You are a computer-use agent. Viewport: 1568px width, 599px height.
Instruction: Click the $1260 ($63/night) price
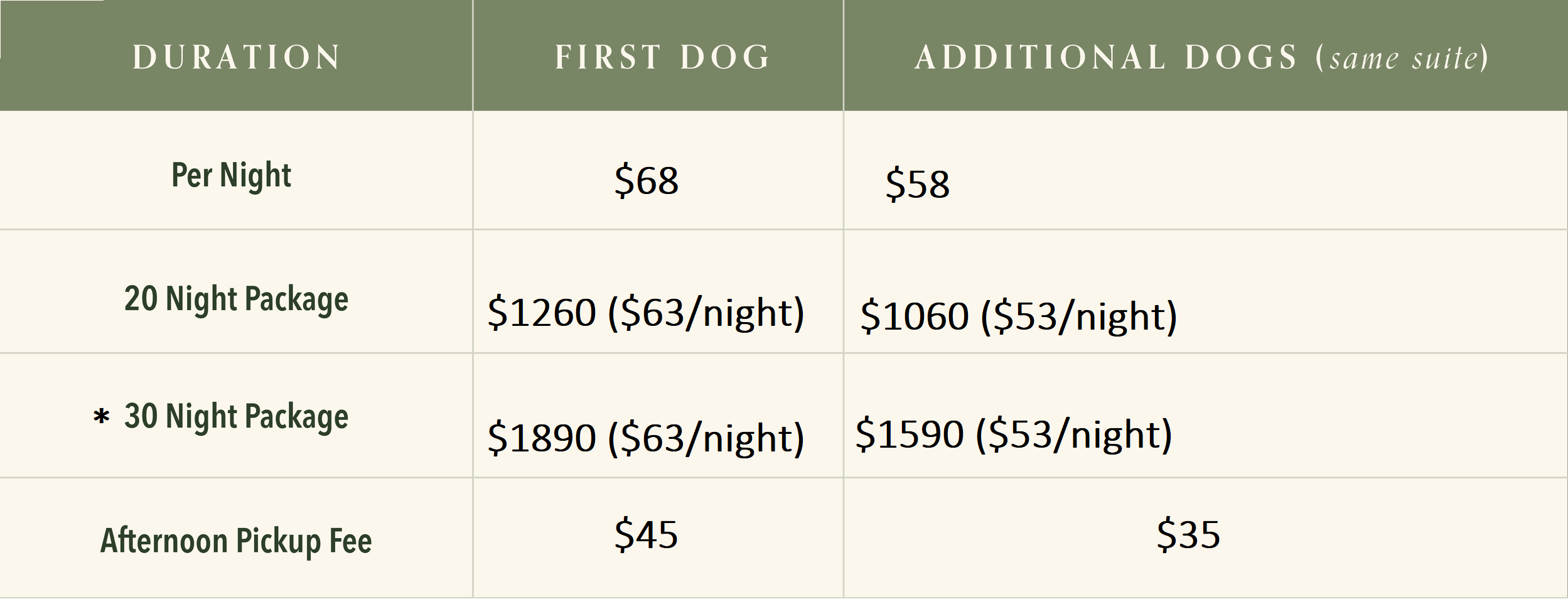click(x=646, y=313)
